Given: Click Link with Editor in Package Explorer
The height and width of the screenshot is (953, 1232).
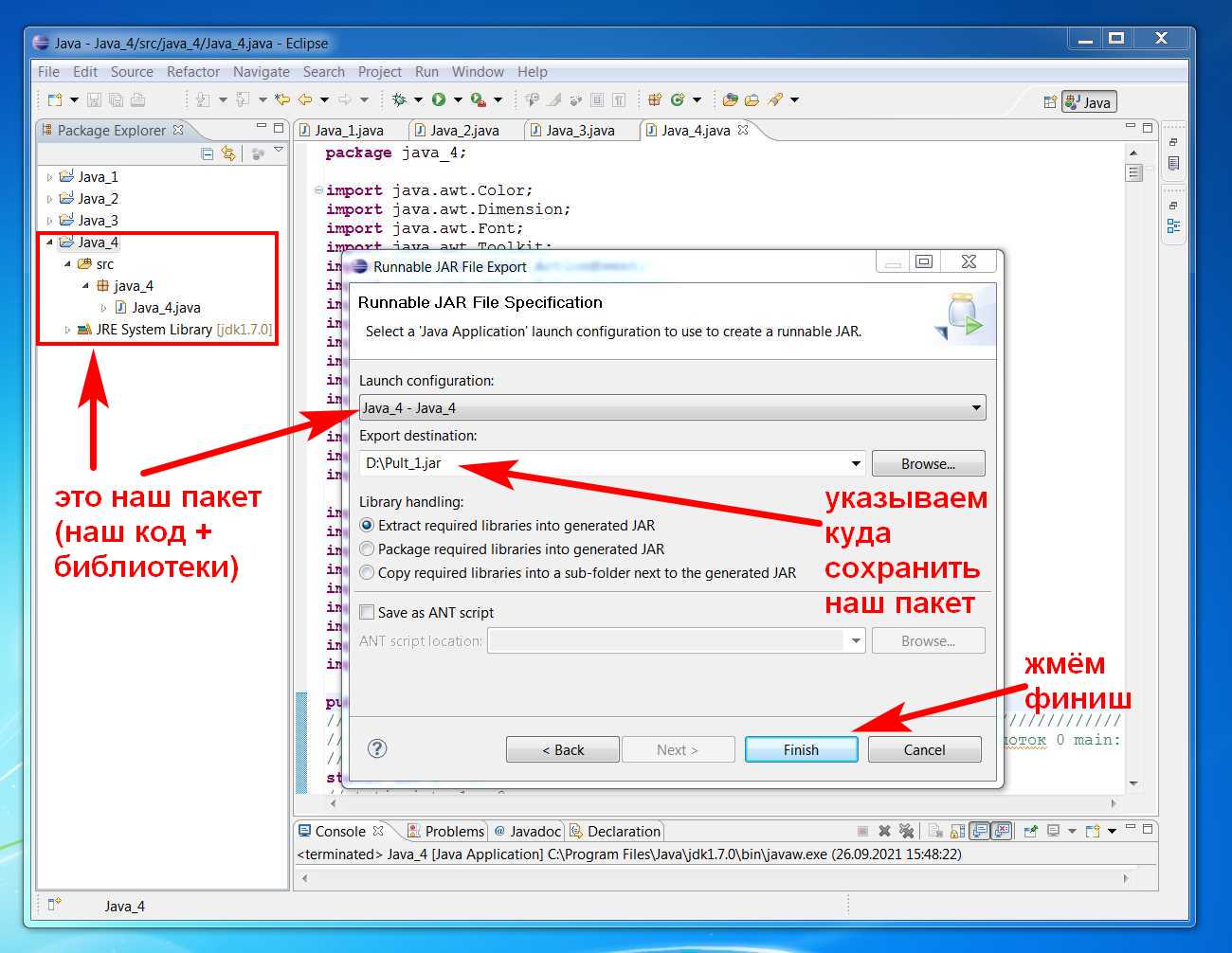Looking at the screenshot, I should (x=228, y=153).
